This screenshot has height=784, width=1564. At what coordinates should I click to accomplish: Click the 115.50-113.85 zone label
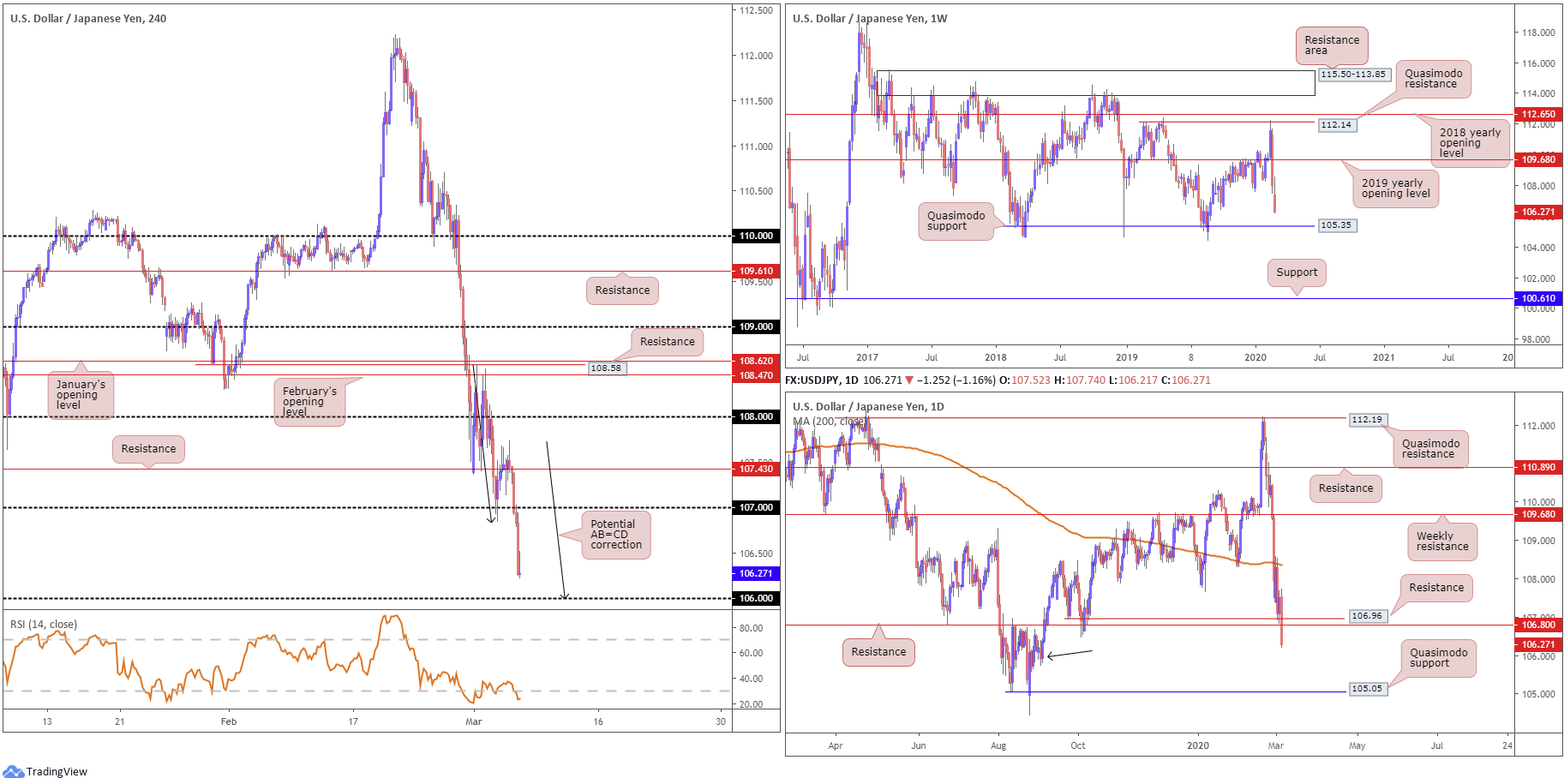1352,75
